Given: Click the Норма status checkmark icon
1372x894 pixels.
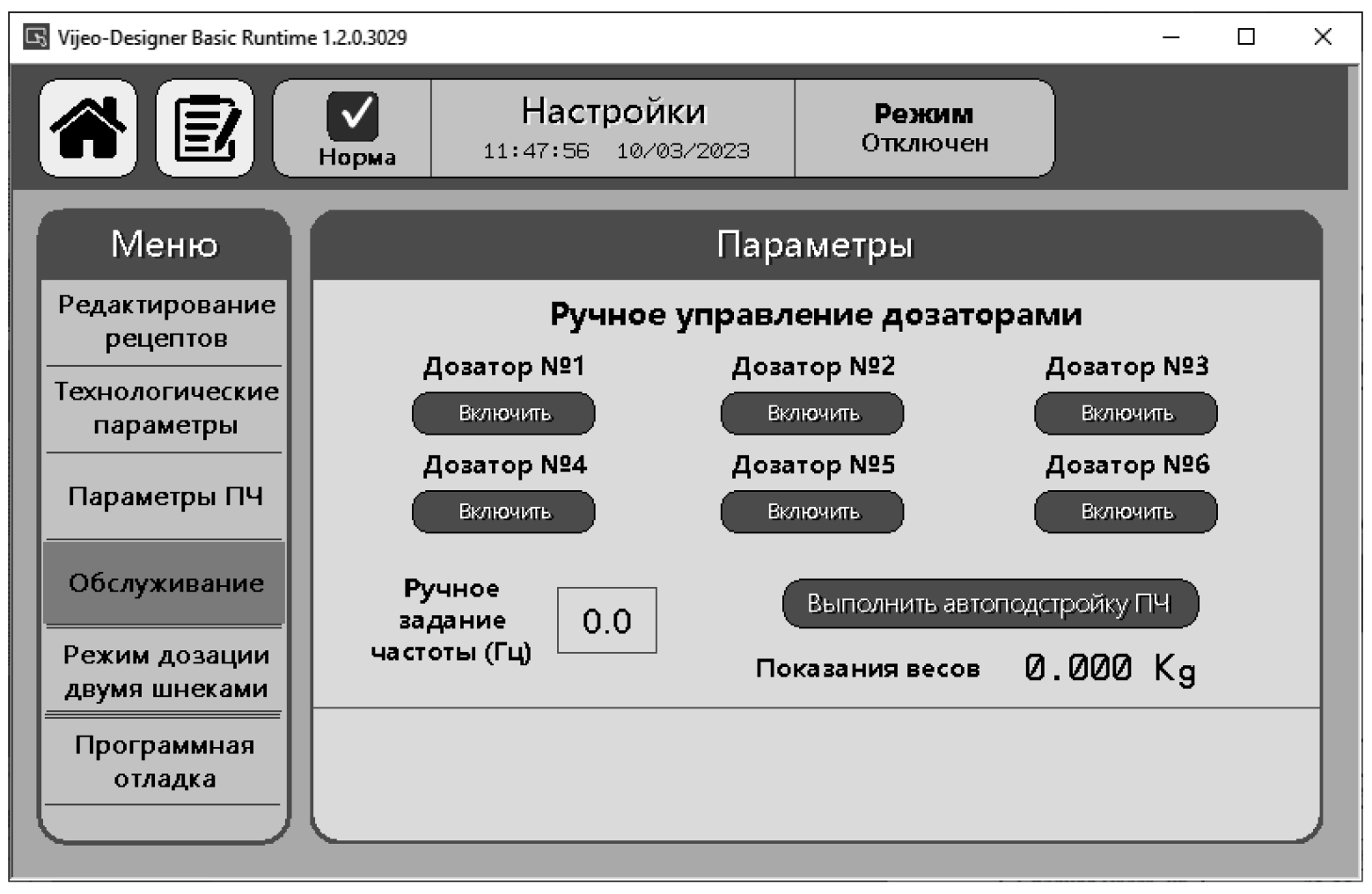Looking at the screenshot, I should (353, 116).
